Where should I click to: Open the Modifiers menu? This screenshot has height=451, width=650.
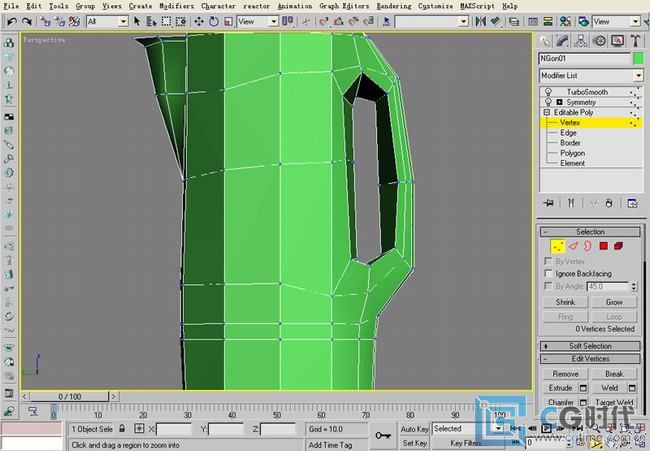coord(176,6)
